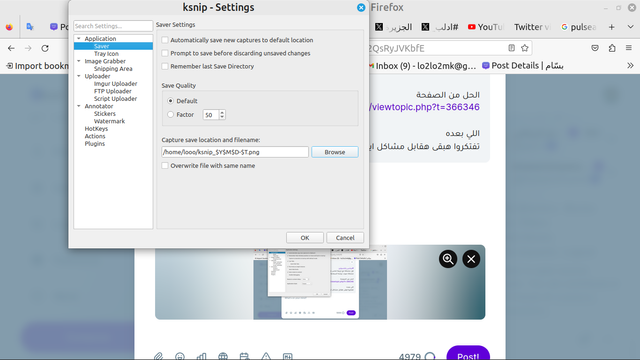
Task: Cancel the settings dialog
Action: click(x=345, y=238)
